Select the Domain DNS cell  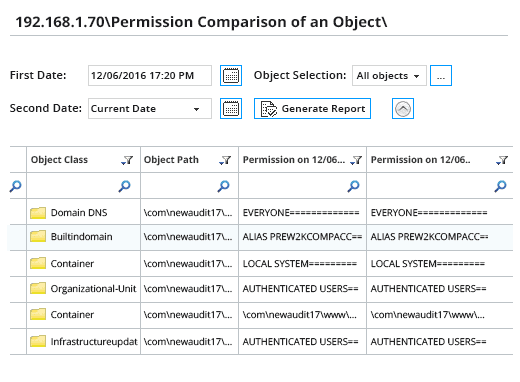pyautogui.click(x=83, y=212)
